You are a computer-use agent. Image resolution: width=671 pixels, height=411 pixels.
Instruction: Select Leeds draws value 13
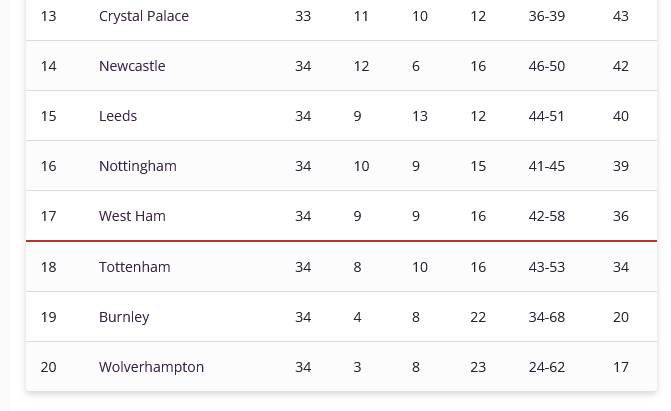419,116
